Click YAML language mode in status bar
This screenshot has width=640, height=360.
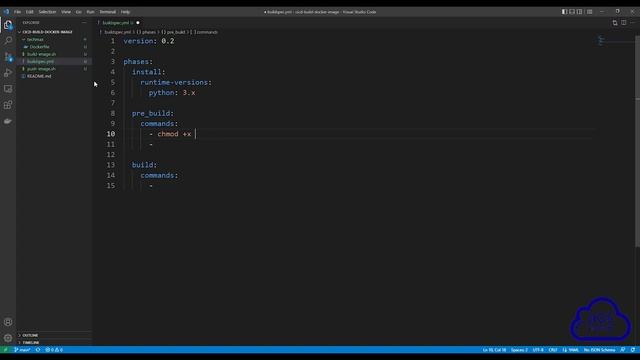pyautogui.click(x=571, y=350)
